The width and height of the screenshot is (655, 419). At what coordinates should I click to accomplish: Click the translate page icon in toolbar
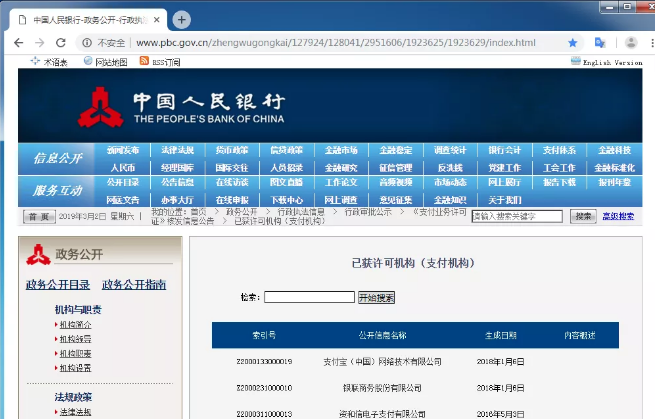(600, 43)
